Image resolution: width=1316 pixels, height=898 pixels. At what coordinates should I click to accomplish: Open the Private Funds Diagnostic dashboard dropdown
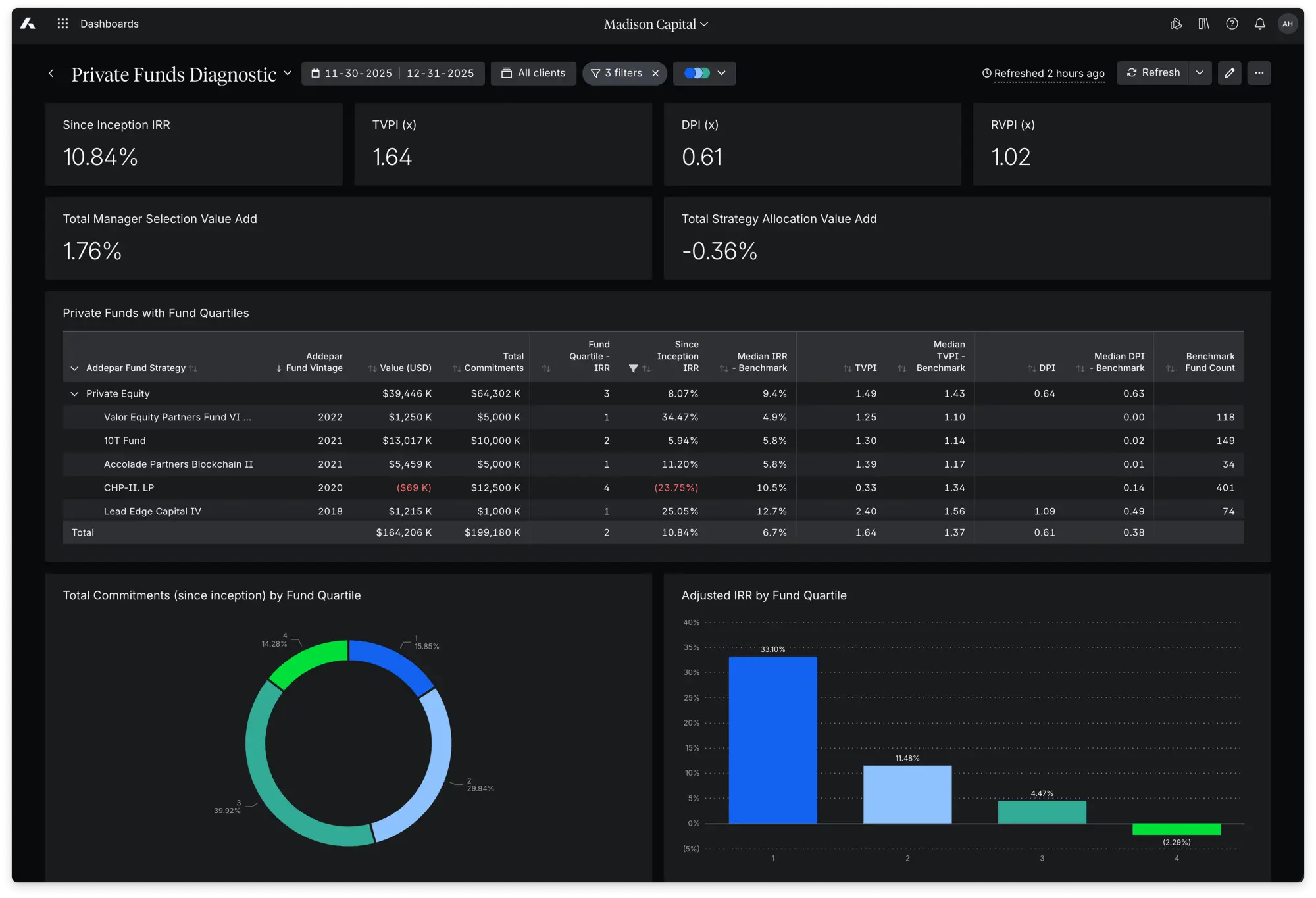tap(288, 73)
